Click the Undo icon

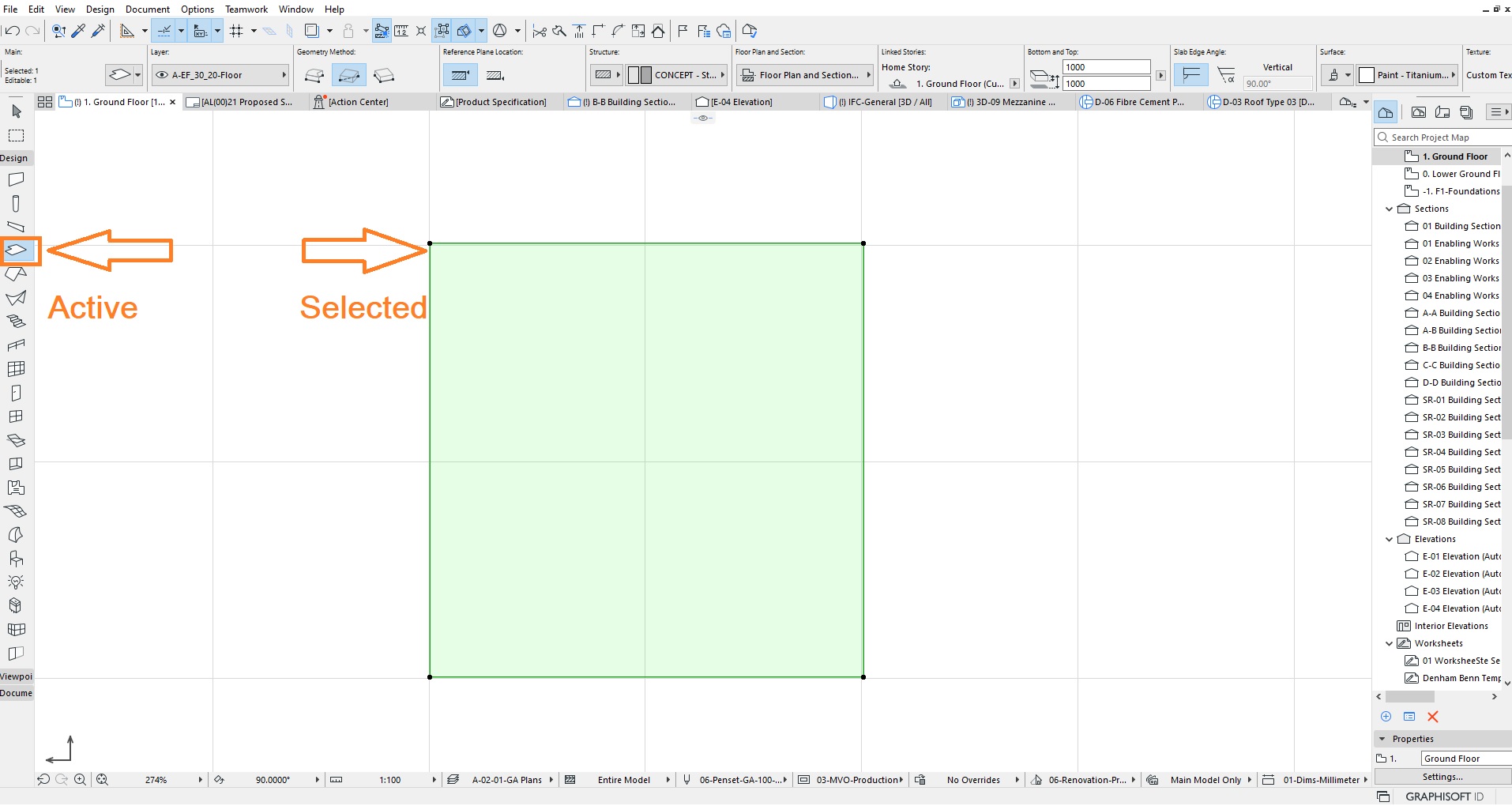coord(12,31)
